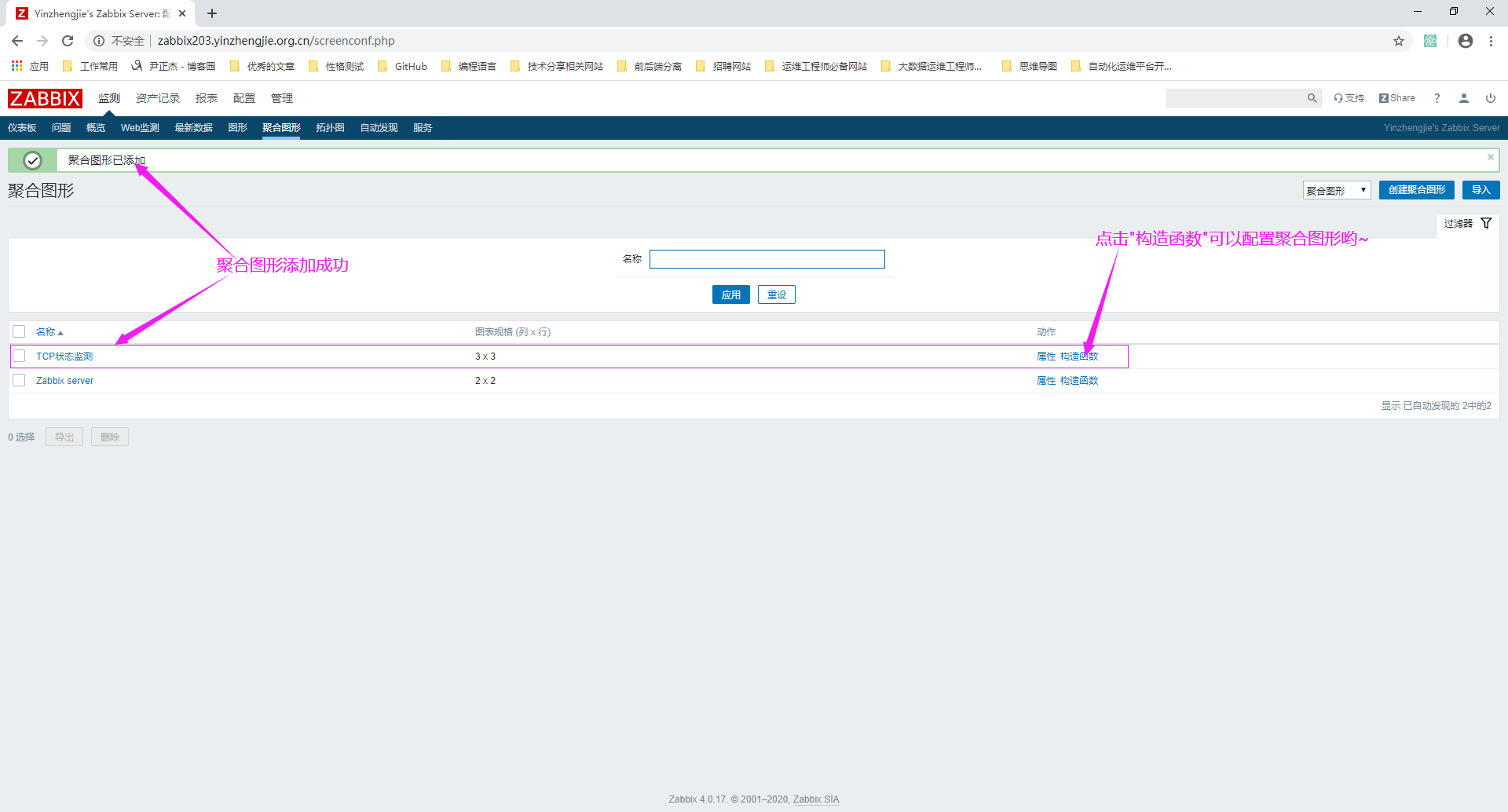Image resolution: width=1508 pixels, height=812 pixels.
Task: Click the browser back arrow
Action: [x=17, y=41]
